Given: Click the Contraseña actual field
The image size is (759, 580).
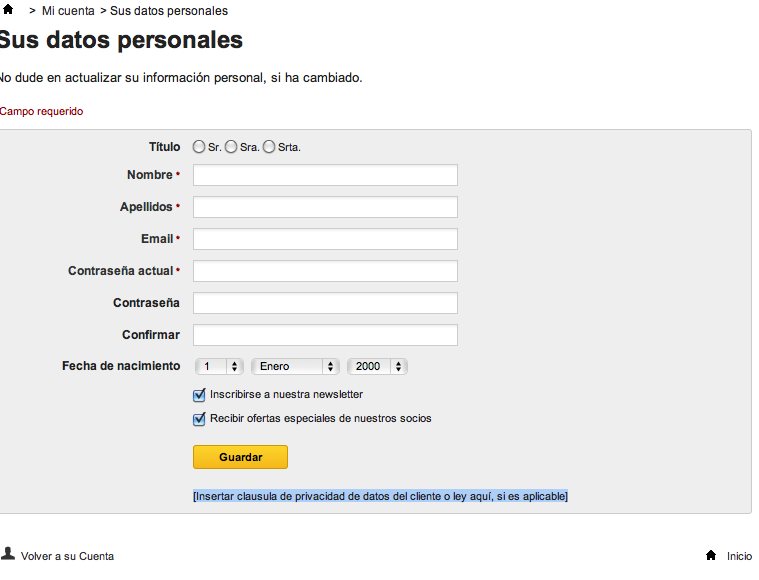Looking at the screenshot, I should 325,271.
